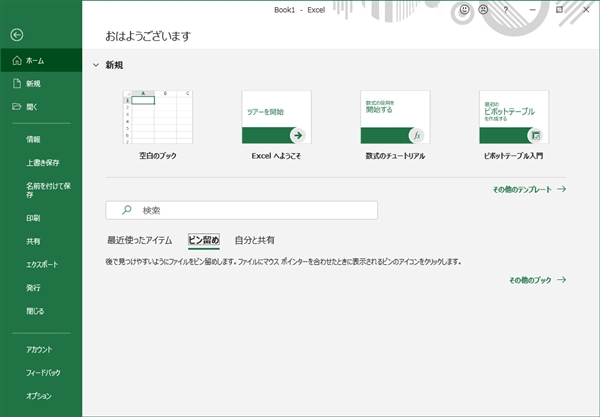600x417 pixels.
Task: Select ホーム in the sidebar
Action: [x=41, y=60]
